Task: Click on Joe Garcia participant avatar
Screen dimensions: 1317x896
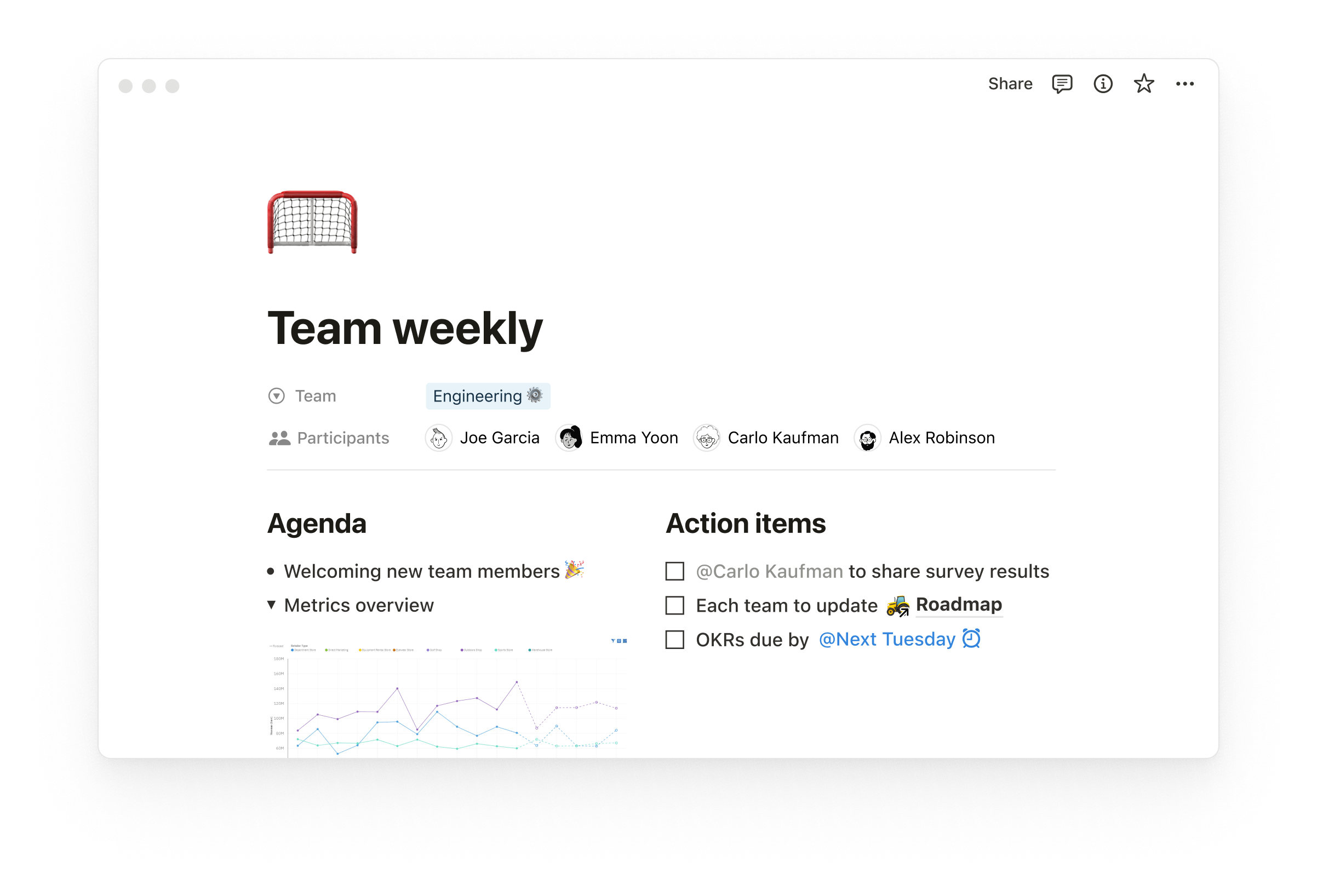Action: (x=439, y=437)
